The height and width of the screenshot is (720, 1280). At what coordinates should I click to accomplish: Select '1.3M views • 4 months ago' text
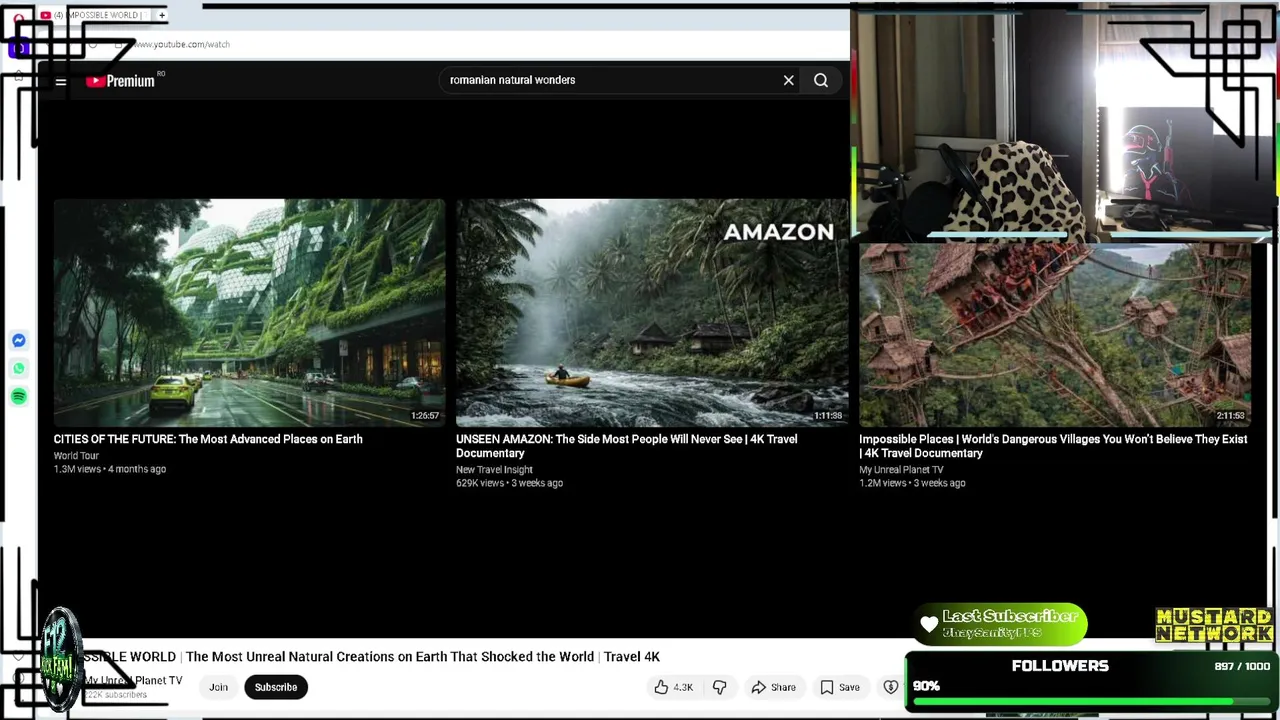110,469
